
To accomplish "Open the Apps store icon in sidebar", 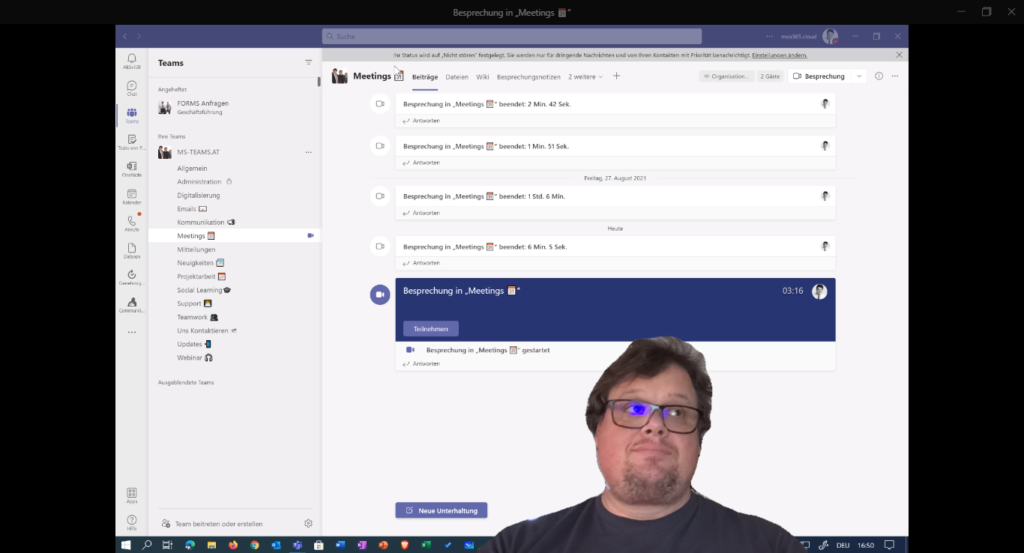I will click(x=132, y=496).
